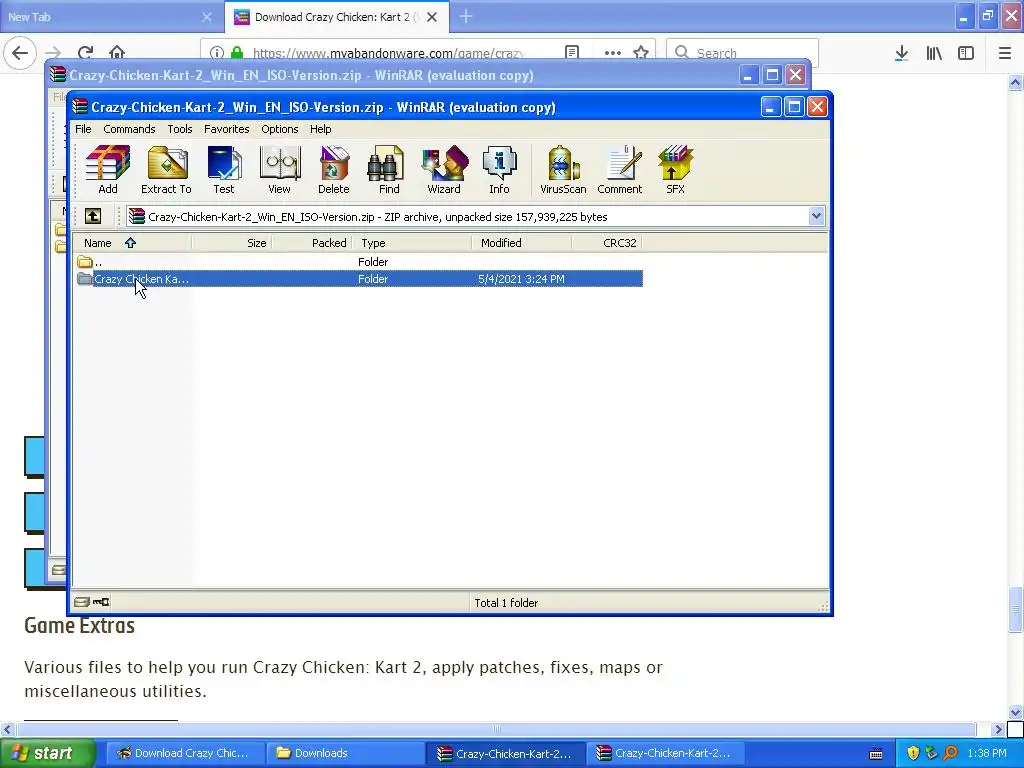Bookmark page with the star icon
The width and height of the screenshot is (1024, 768).
pos(641,53)
